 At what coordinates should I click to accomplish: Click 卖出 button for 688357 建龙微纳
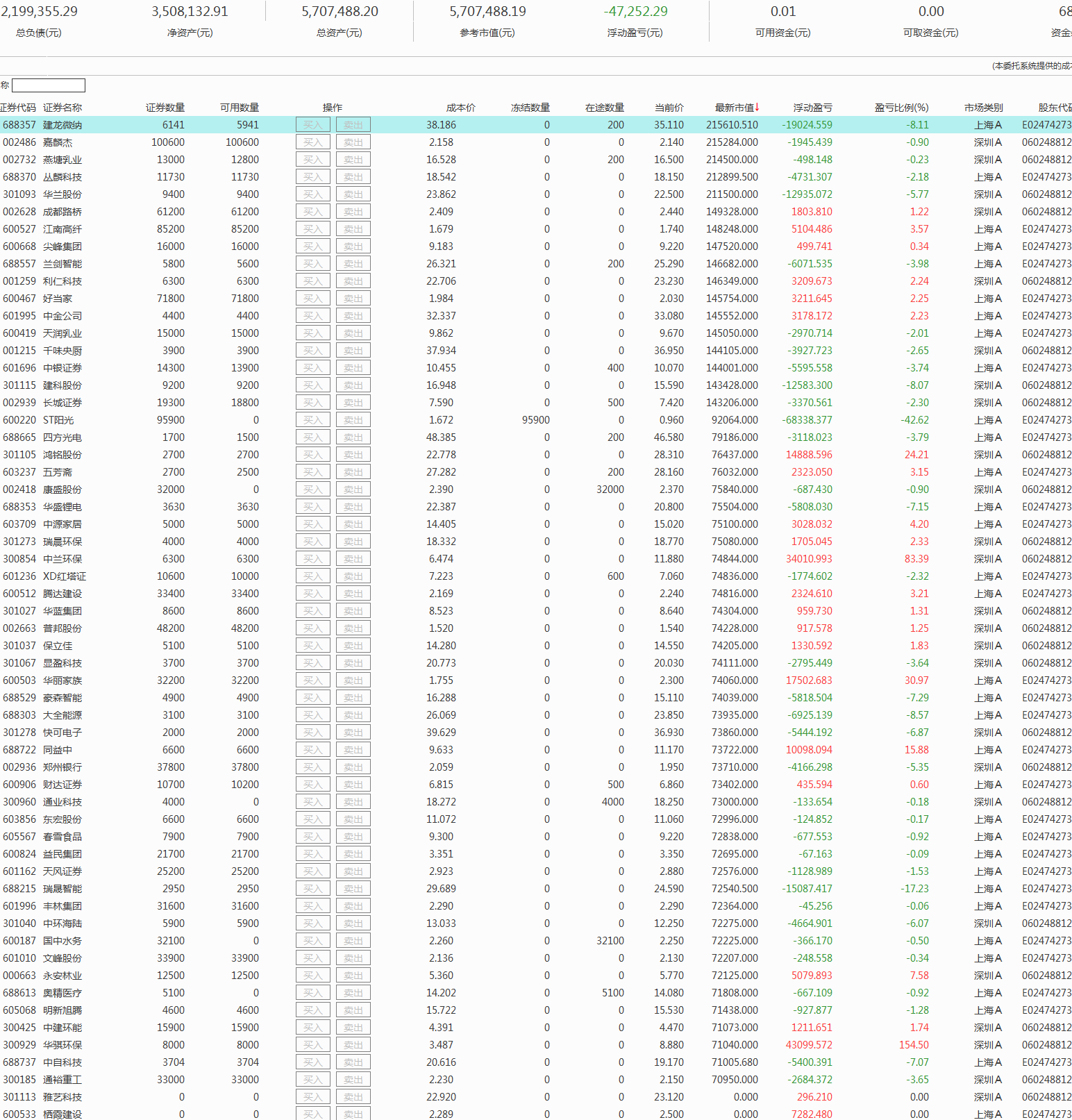click(353, 125)
